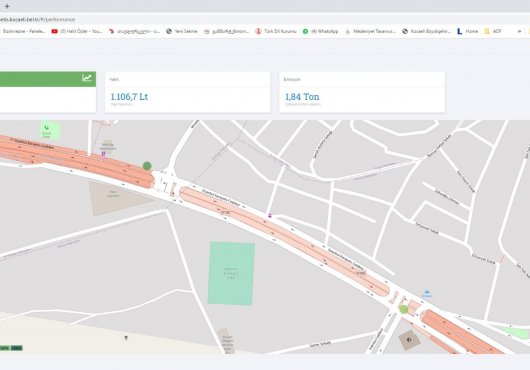Screen dimensions: 530x370
Task: Open the Bizimvezne - Panele... bookmark
Action: [x=24, y=31]
